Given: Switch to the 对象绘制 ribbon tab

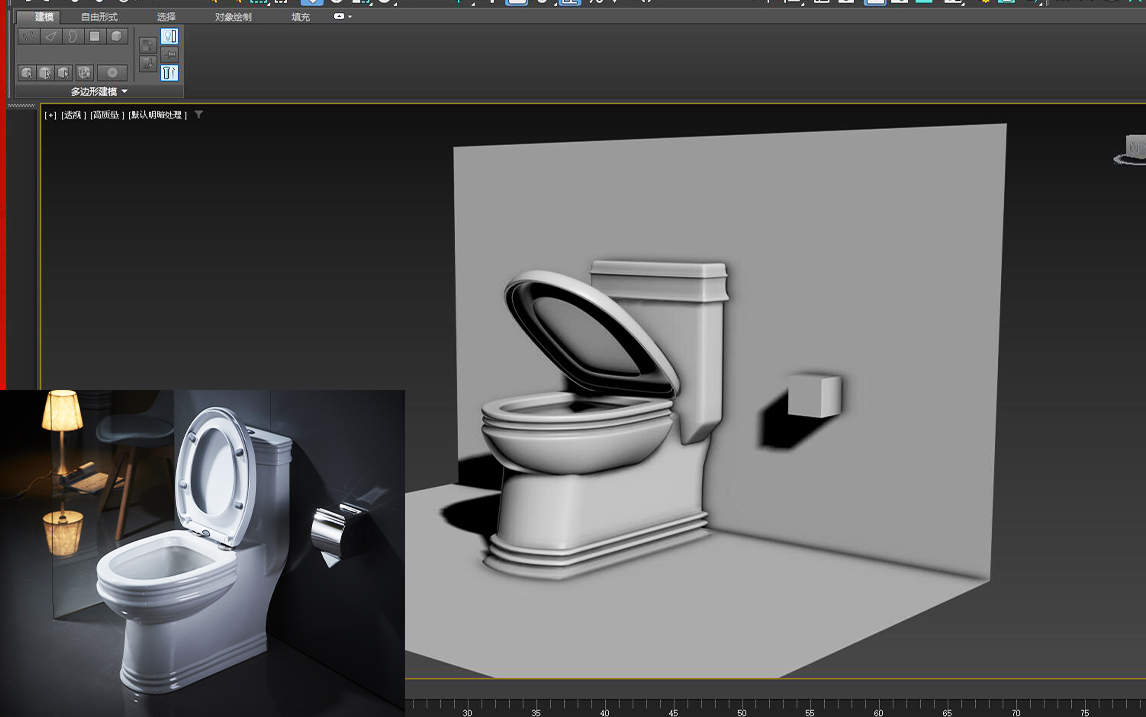Looking at the screenshot, I should [x=232, y=17].
